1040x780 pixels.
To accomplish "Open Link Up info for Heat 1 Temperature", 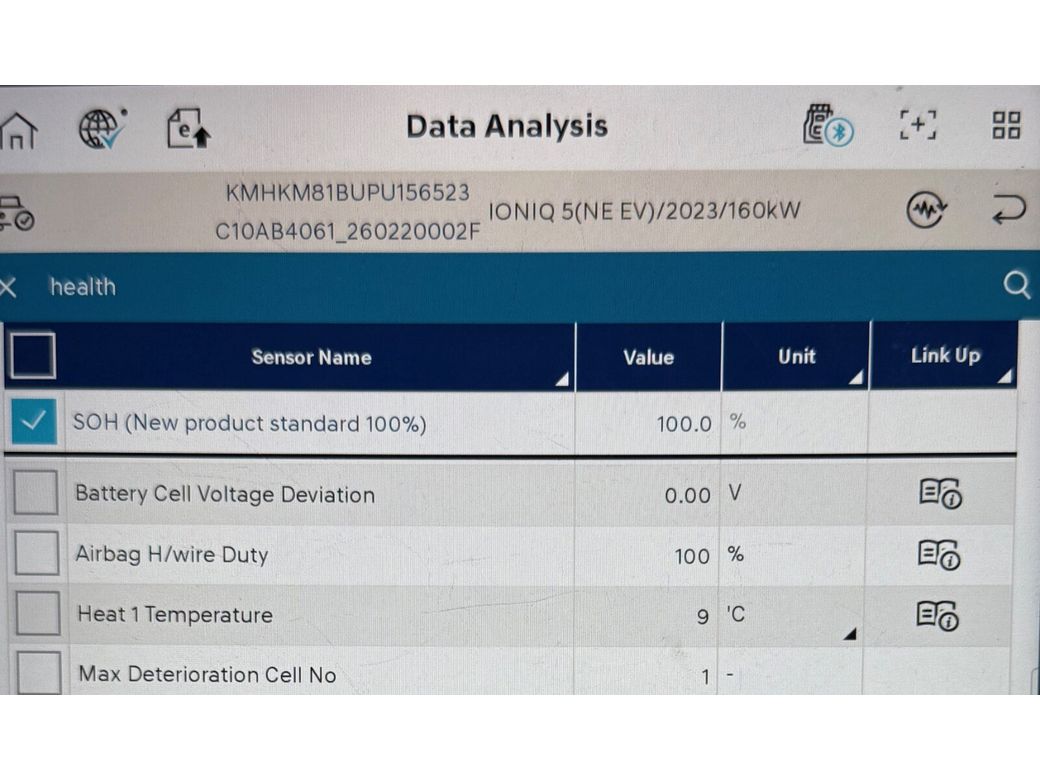I will pyautogui.click(x=939, y=614).
